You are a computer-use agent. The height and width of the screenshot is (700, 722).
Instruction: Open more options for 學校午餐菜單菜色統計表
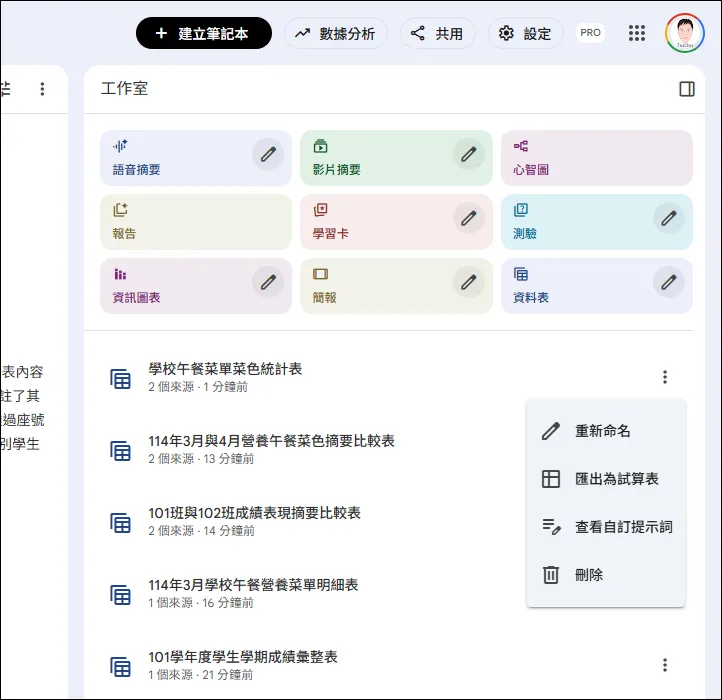point(665,377)
